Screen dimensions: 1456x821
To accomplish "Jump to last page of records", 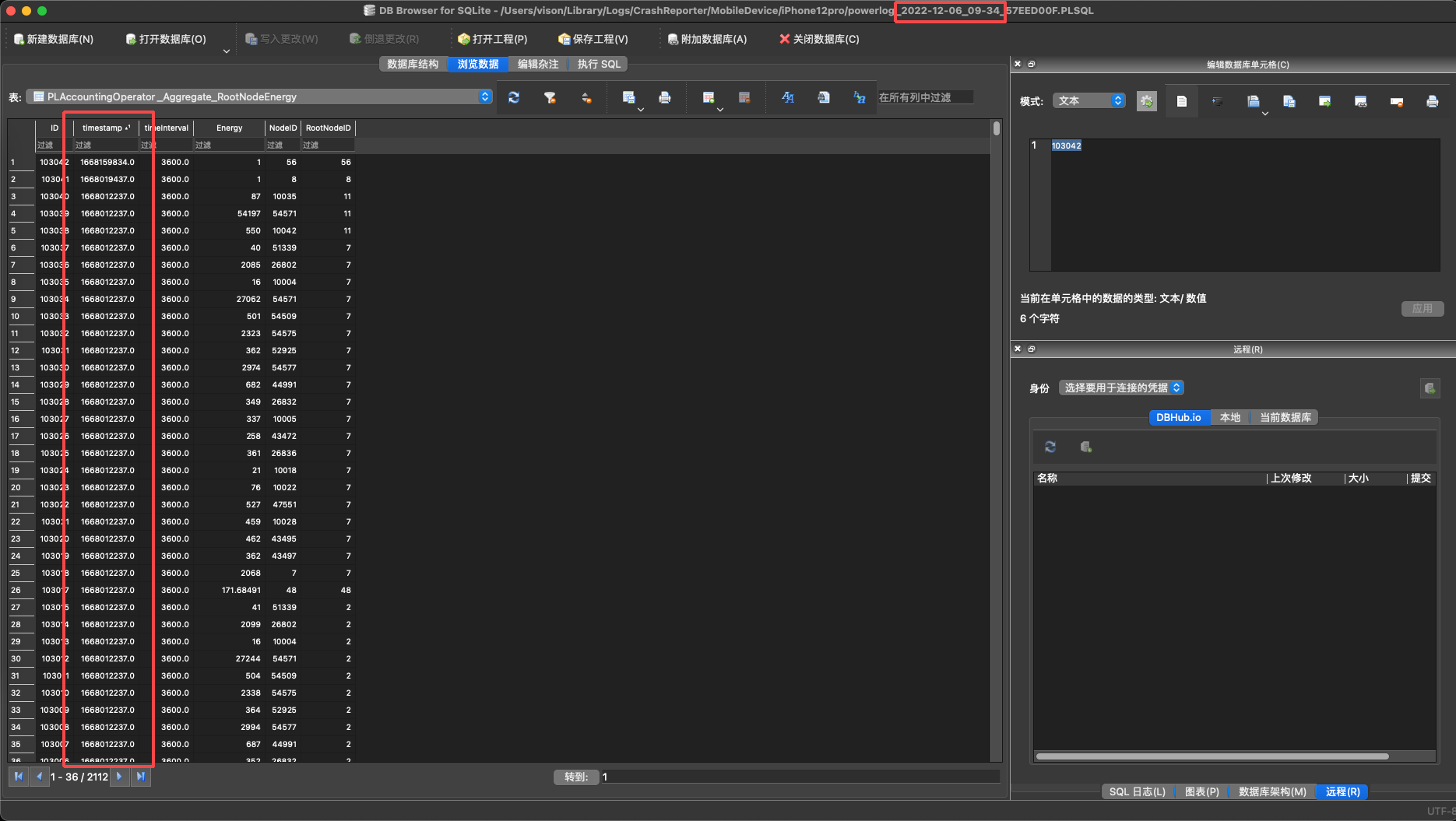I will pos(140,777).
